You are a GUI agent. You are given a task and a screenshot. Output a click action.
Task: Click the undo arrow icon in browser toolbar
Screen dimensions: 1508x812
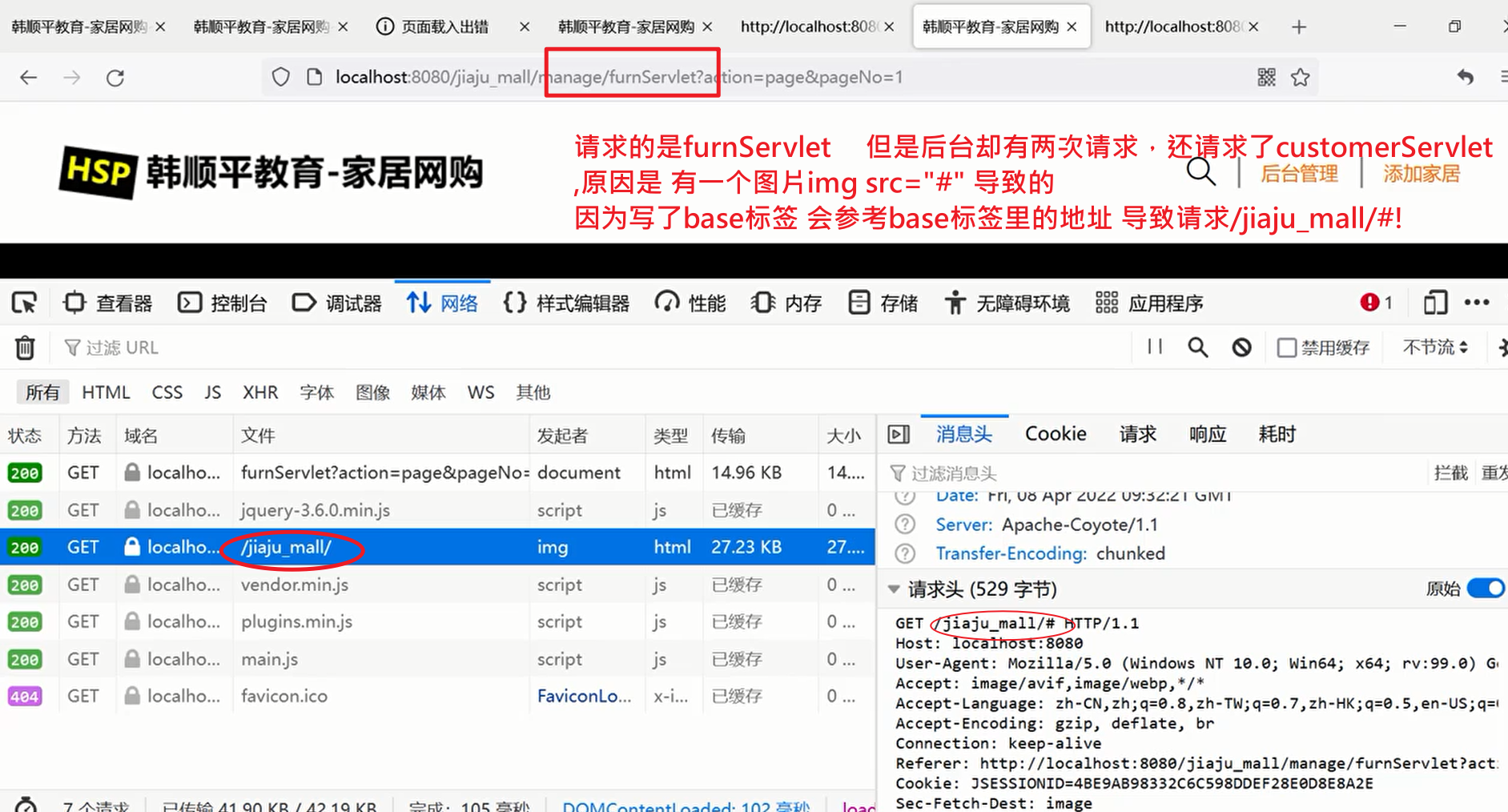[1465, 77]
